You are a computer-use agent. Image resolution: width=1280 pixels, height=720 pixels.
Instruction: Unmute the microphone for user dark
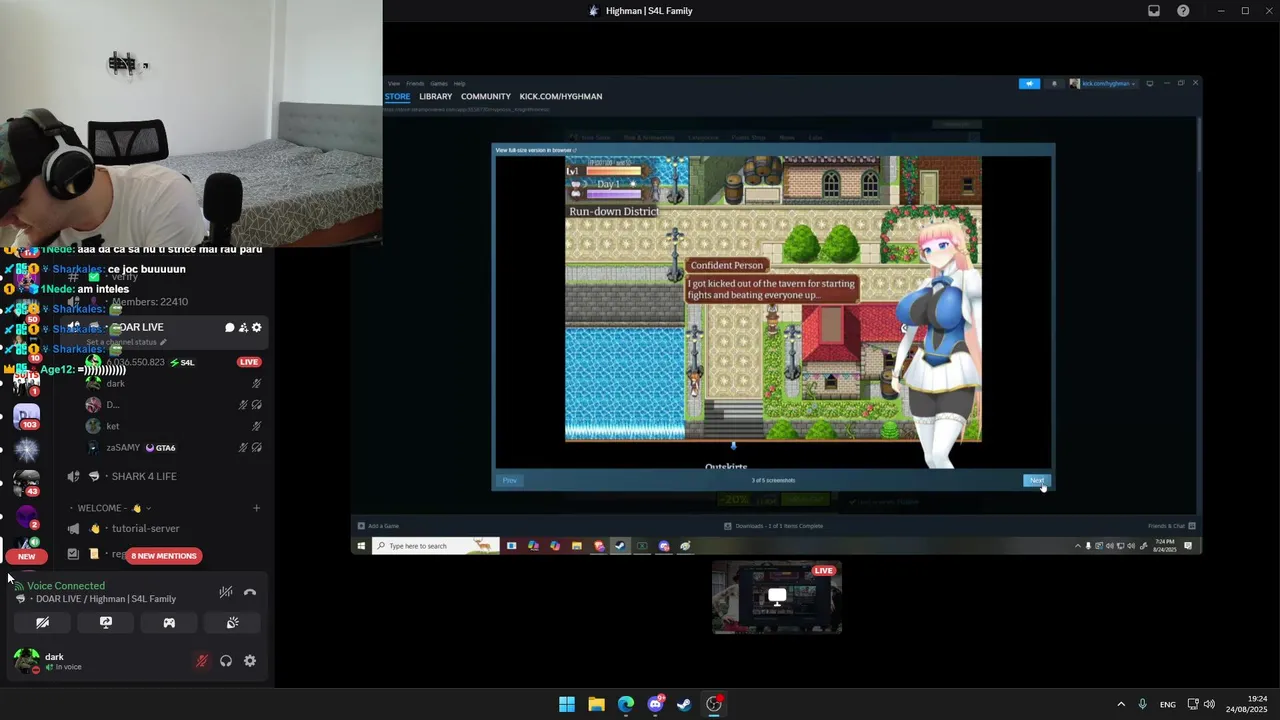(x=201, y=661)
